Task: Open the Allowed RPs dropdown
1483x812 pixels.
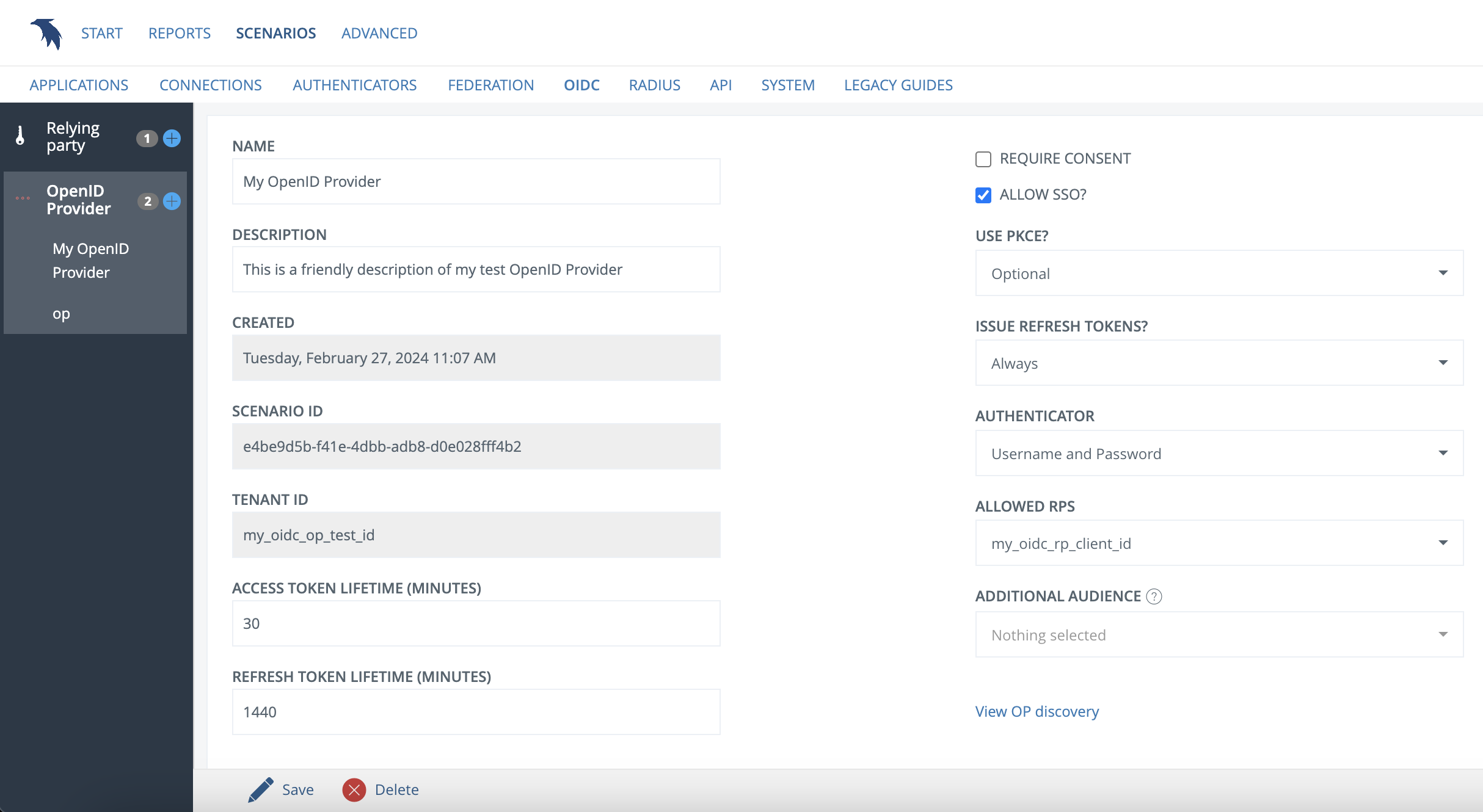Action: click(x=1219, y=543)
